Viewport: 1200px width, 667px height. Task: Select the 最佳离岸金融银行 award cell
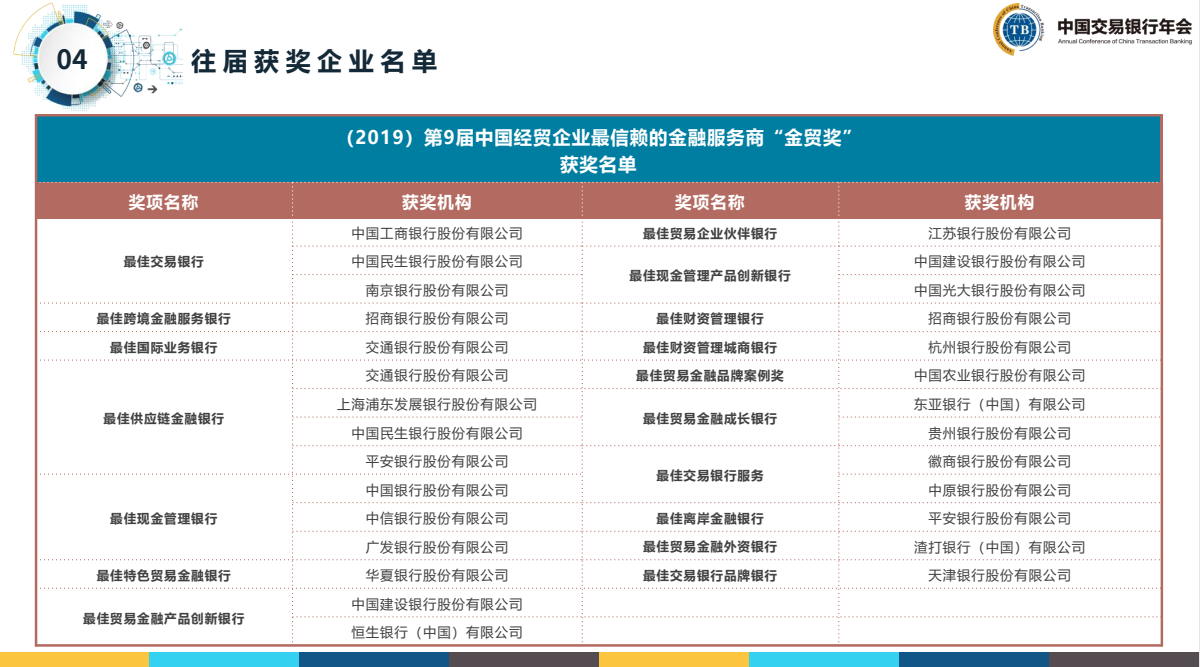click(x=709, y=519)
